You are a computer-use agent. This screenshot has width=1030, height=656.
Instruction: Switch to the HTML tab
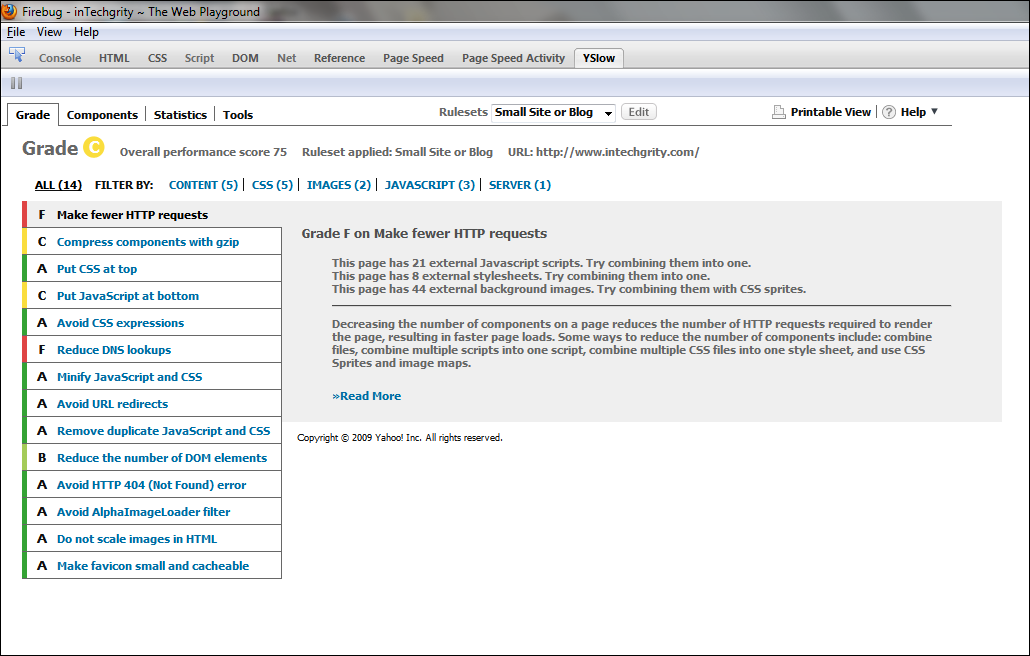click(114, 58)
